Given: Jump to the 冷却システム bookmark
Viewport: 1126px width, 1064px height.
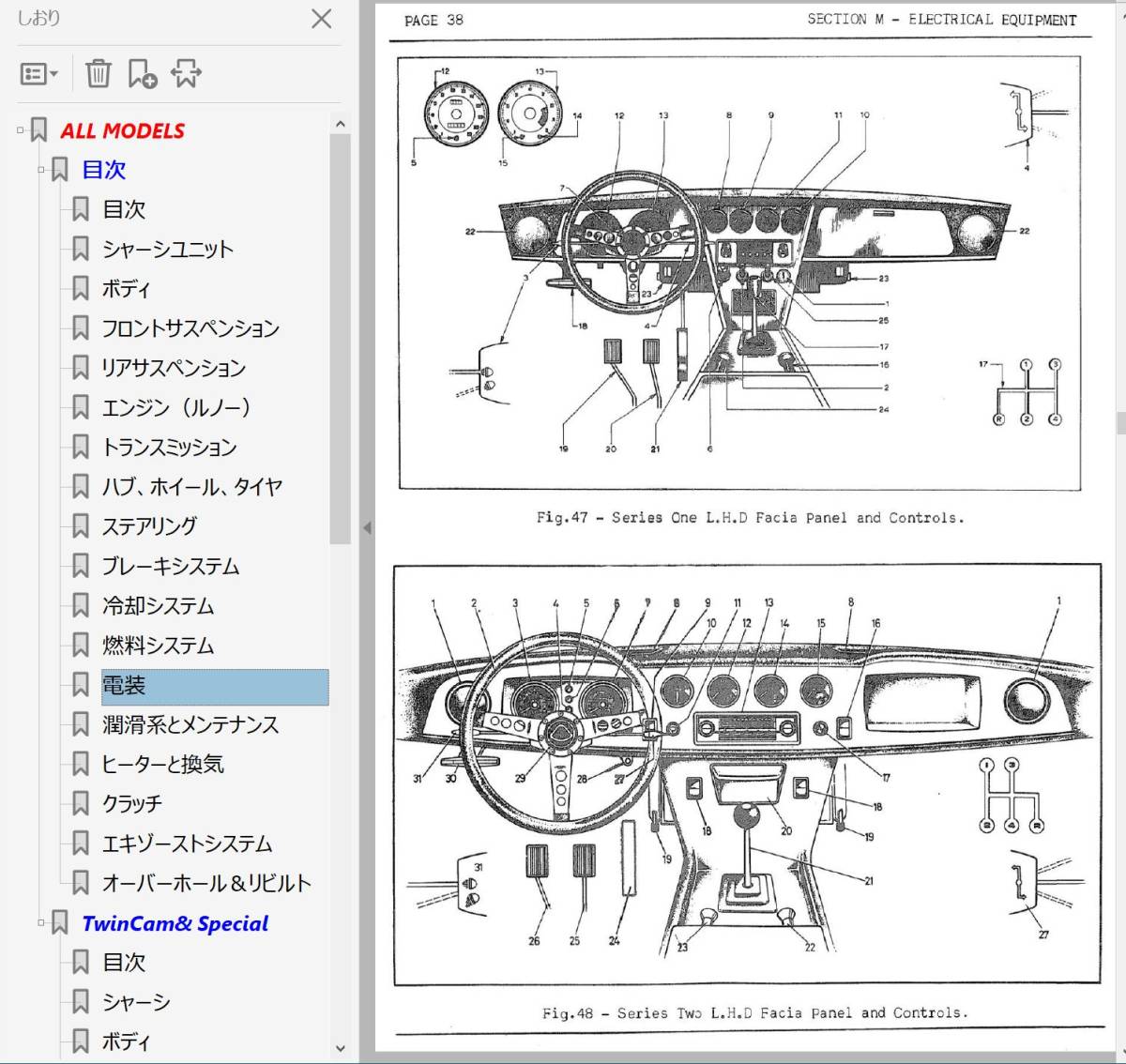Looking at the screenshot, I should coord(158,605).
